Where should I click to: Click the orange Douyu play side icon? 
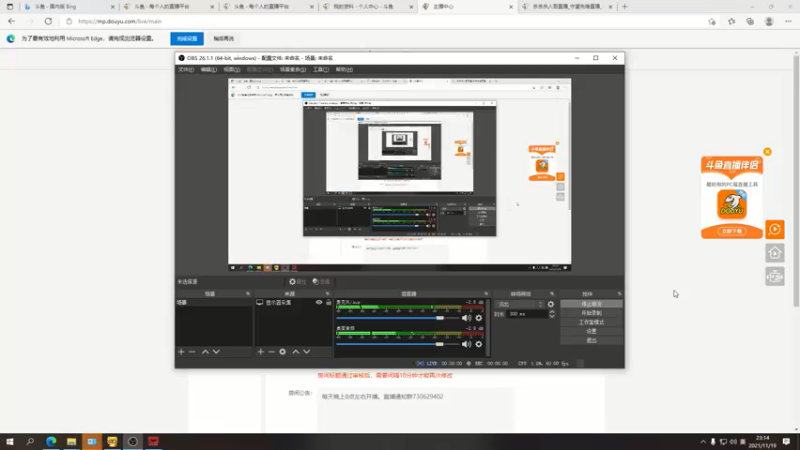(x=774, y=230)
